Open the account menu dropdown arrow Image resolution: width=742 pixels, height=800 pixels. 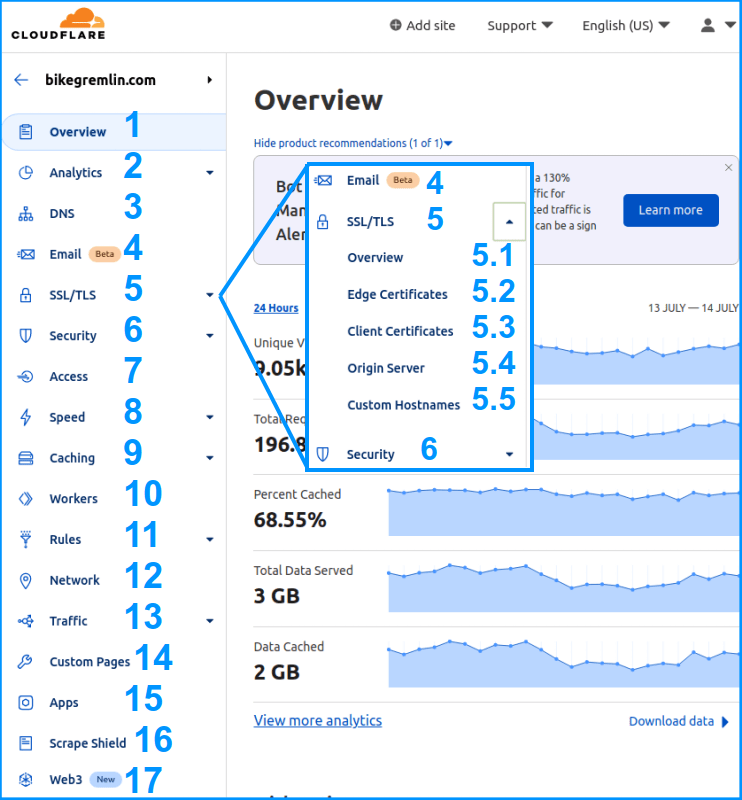coord(730,24)
